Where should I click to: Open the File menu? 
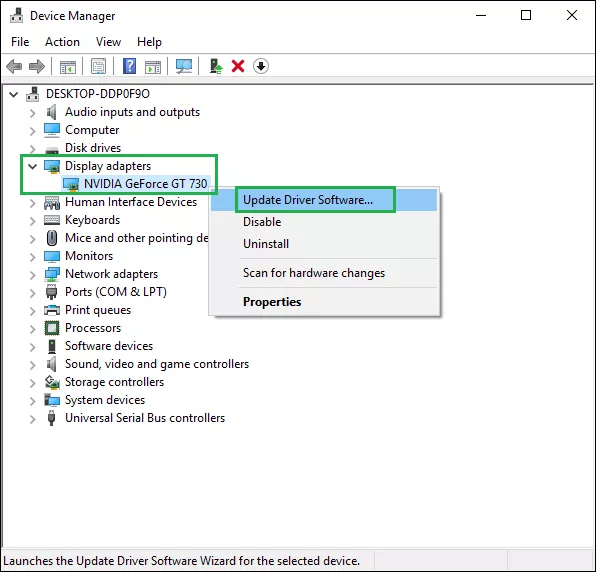pos(20,42)
